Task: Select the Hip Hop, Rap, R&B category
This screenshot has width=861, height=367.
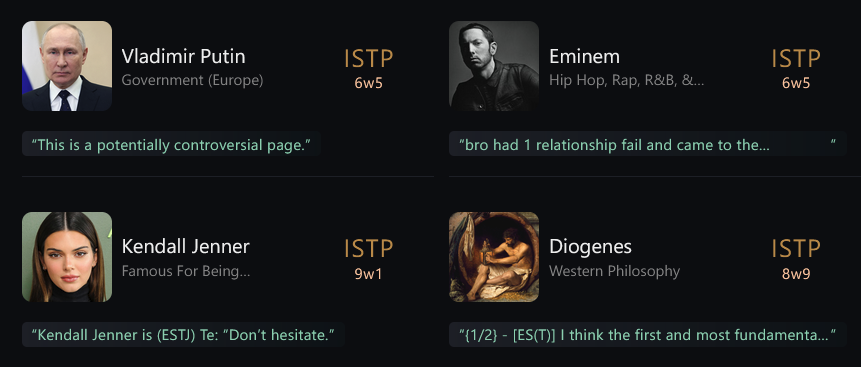Action: pyautogui.click(x=627, y=80)
